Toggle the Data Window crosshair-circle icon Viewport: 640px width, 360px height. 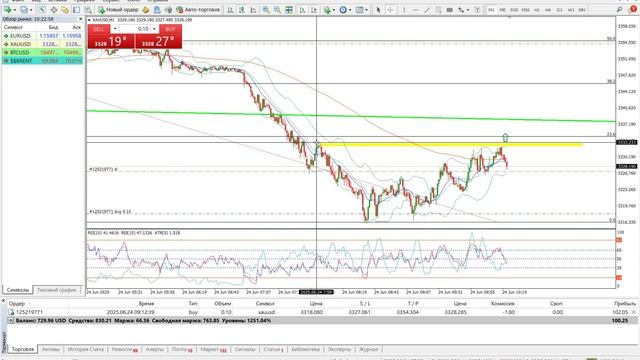point(53,9)
